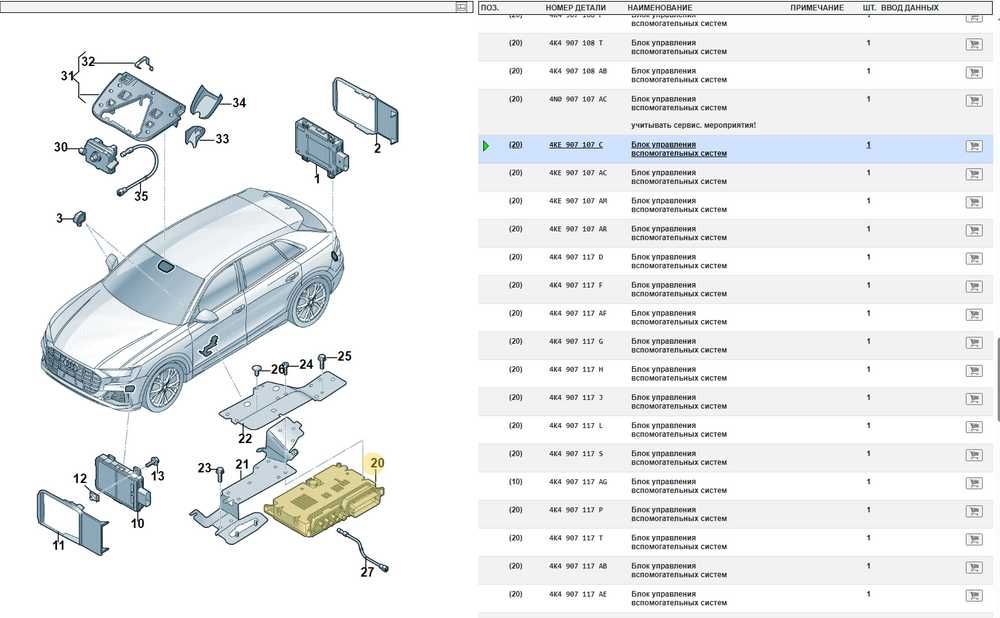This screenshot has height=618, width=1000.
Task: Add part 4KE 907 107 AC to cart
Action: click(x=973, y=174)
